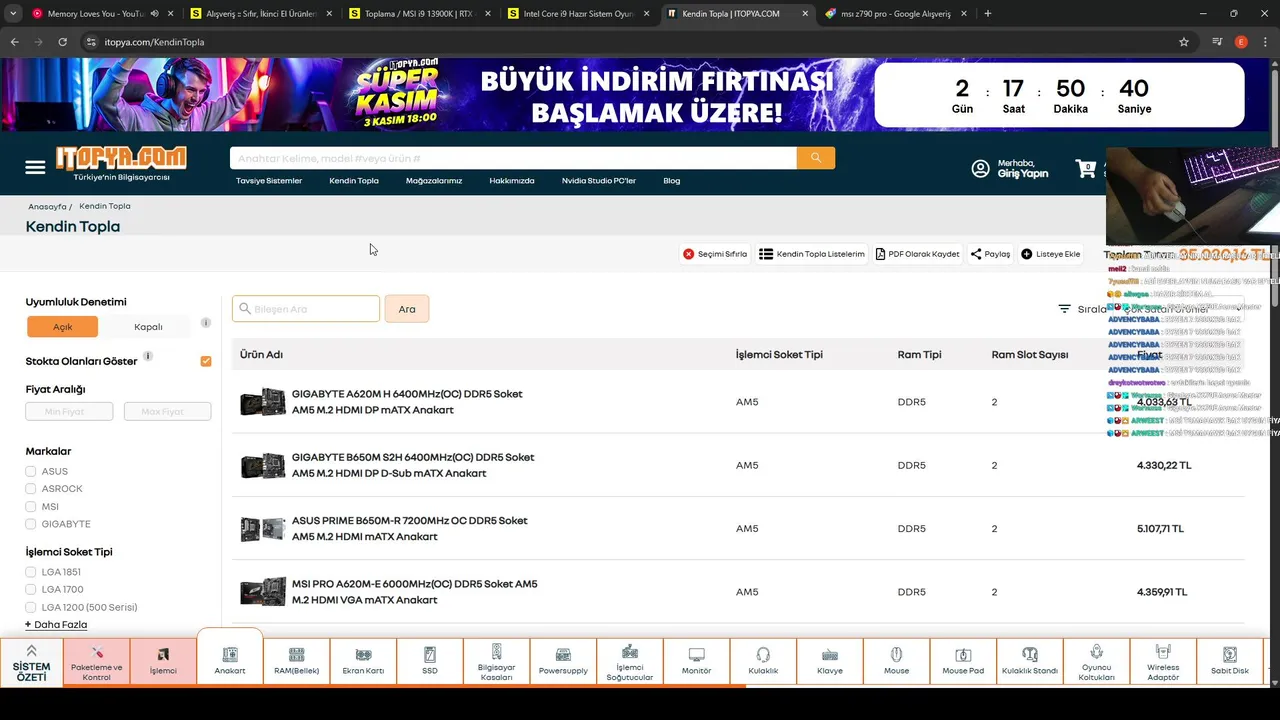Expand the Sistem Özeti panel
Viewport: 1280px width, 720px height.
point(31,661)
